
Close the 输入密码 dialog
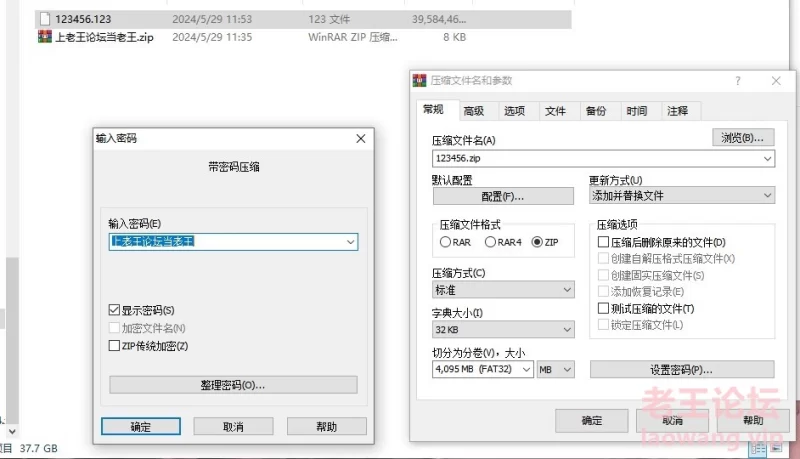[361, 139]
